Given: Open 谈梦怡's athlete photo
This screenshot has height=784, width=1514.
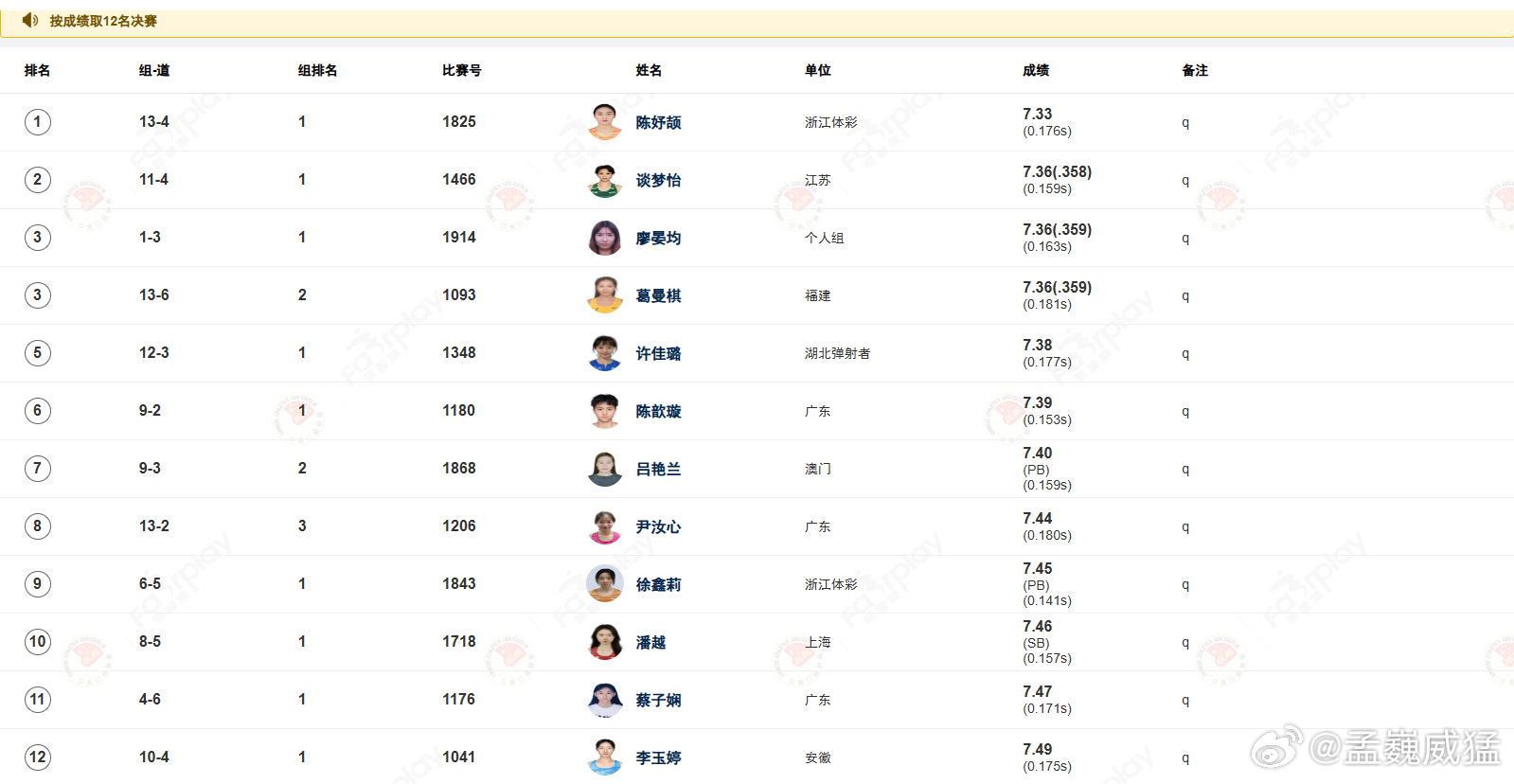Looking at the screenshot, I should 605,180.
